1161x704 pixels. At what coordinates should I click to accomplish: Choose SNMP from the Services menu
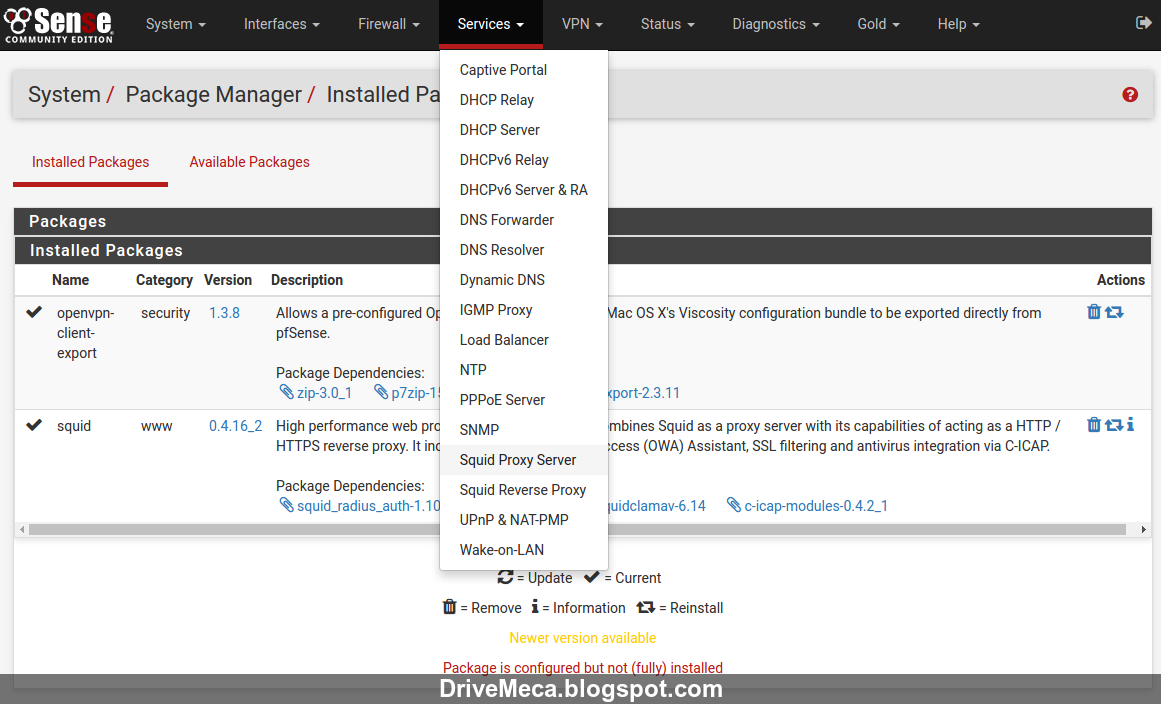(523, 429)
